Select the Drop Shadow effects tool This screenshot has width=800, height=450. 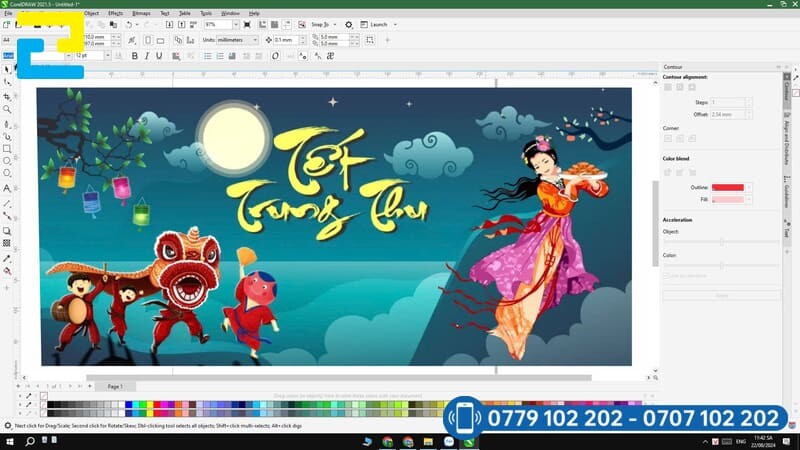click(7, 231)
